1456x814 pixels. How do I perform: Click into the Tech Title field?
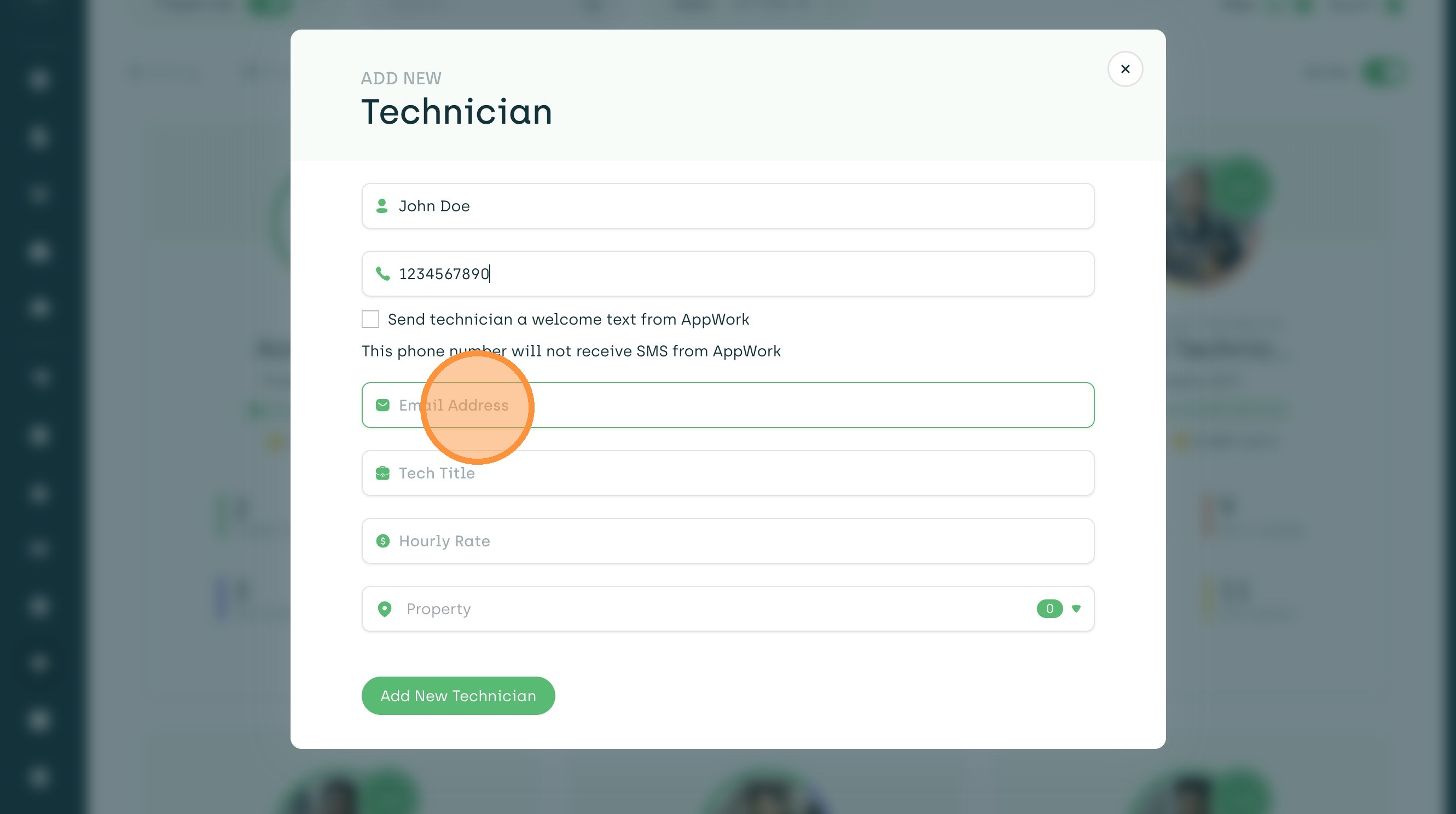[735, 473]
